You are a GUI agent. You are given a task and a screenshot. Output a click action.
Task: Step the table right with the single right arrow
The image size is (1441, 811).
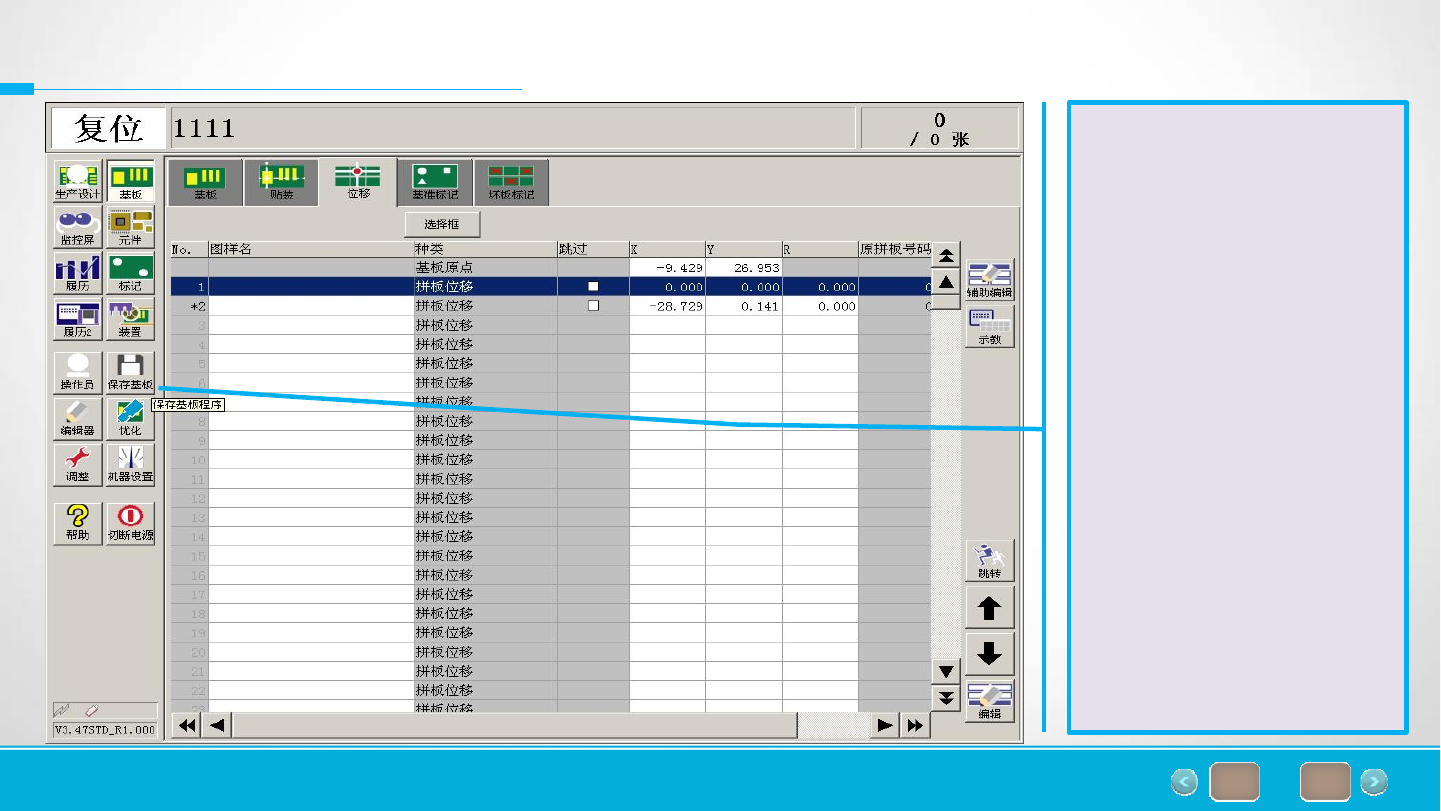pos(885,726)
